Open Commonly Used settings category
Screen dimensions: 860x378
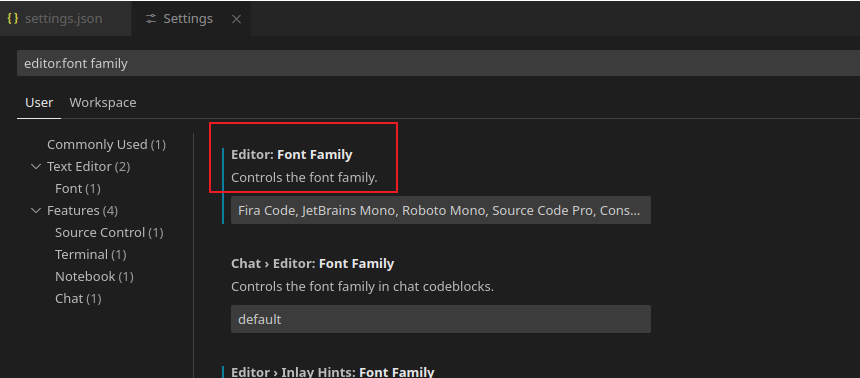[106, 144]
